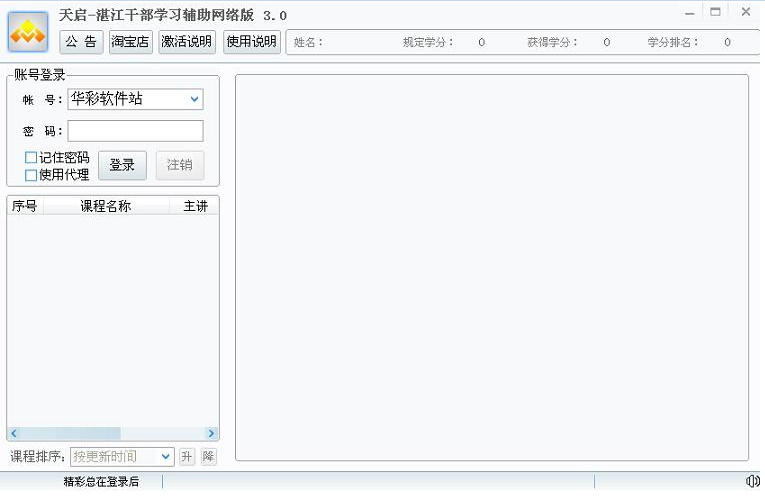Open the 课程排序 sort dropdown

(166, 457)
